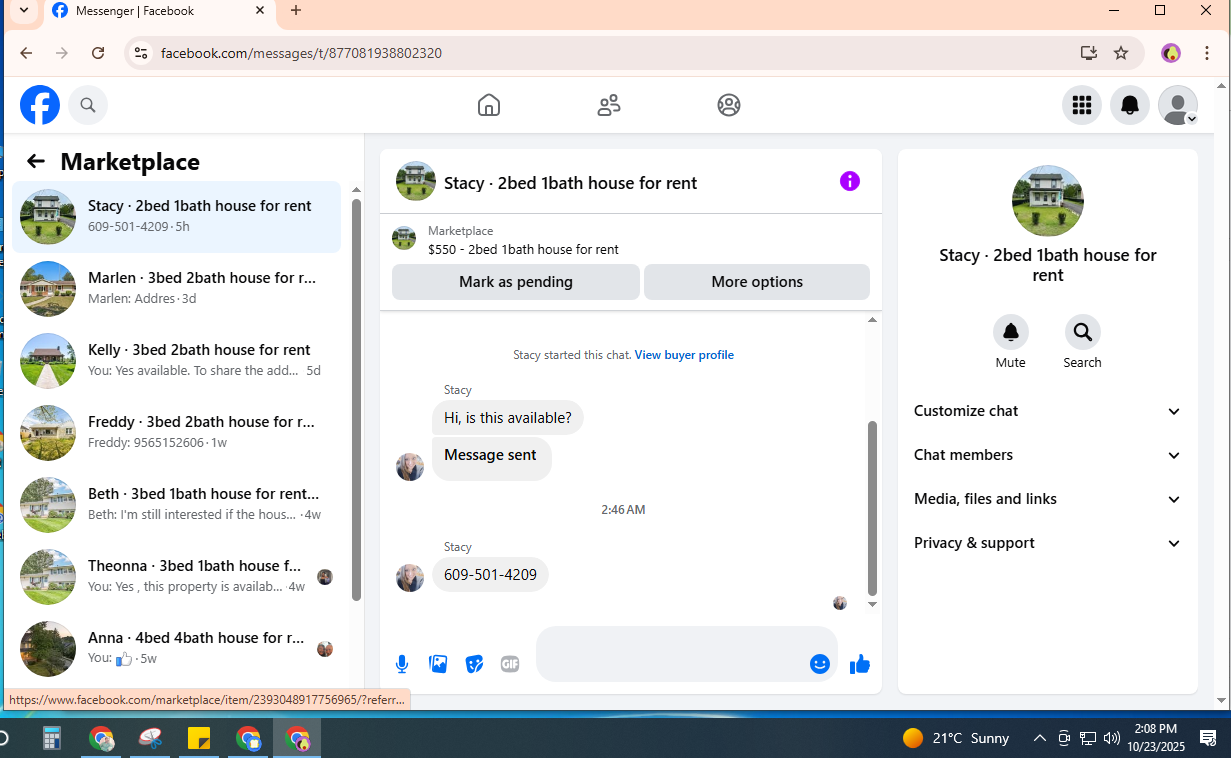
Task: Open Marlen 3bed 2bath conversation
Action: coord(177,289)
